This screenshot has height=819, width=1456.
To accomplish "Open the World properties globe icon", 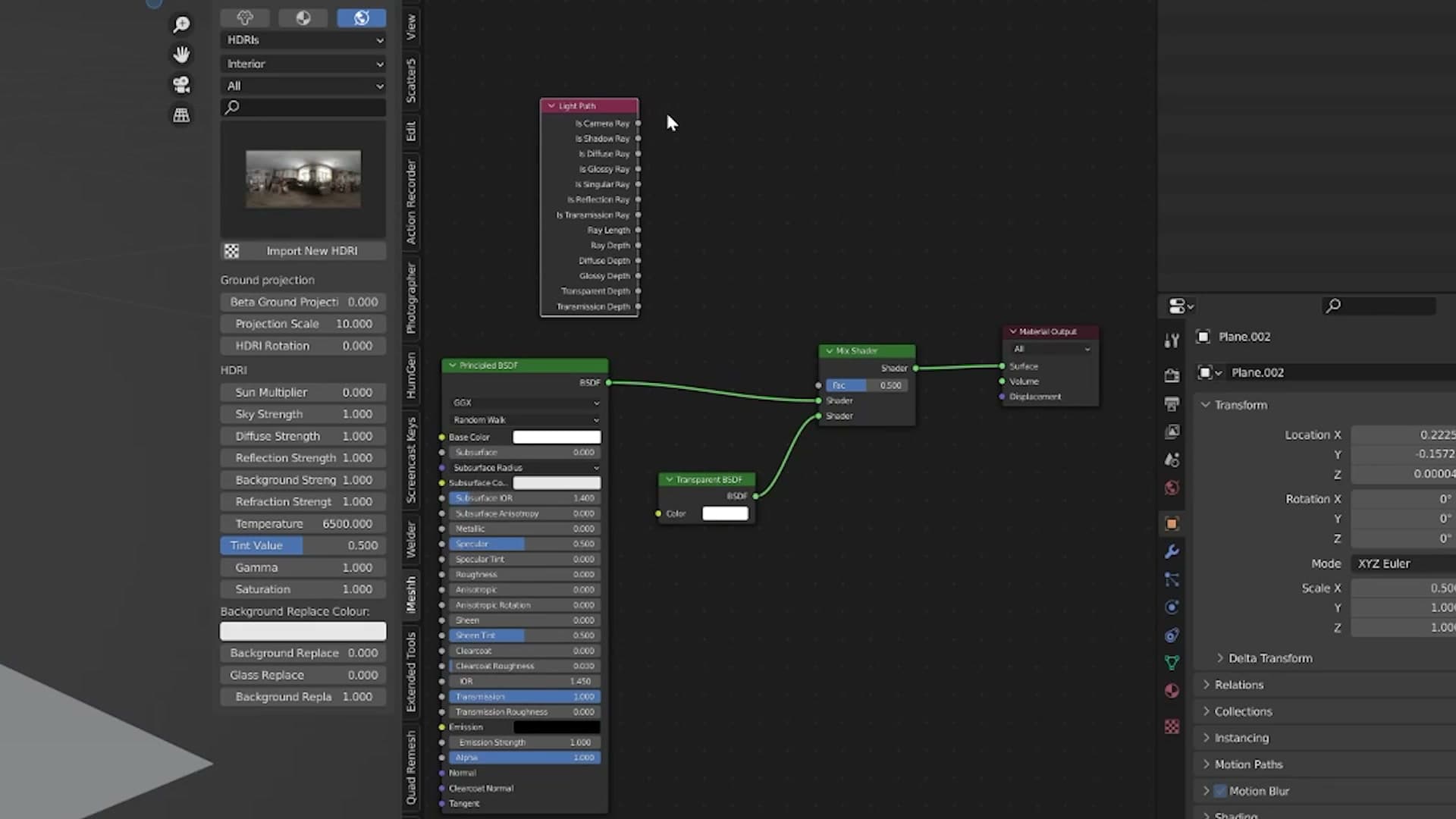I will 1172,488.
